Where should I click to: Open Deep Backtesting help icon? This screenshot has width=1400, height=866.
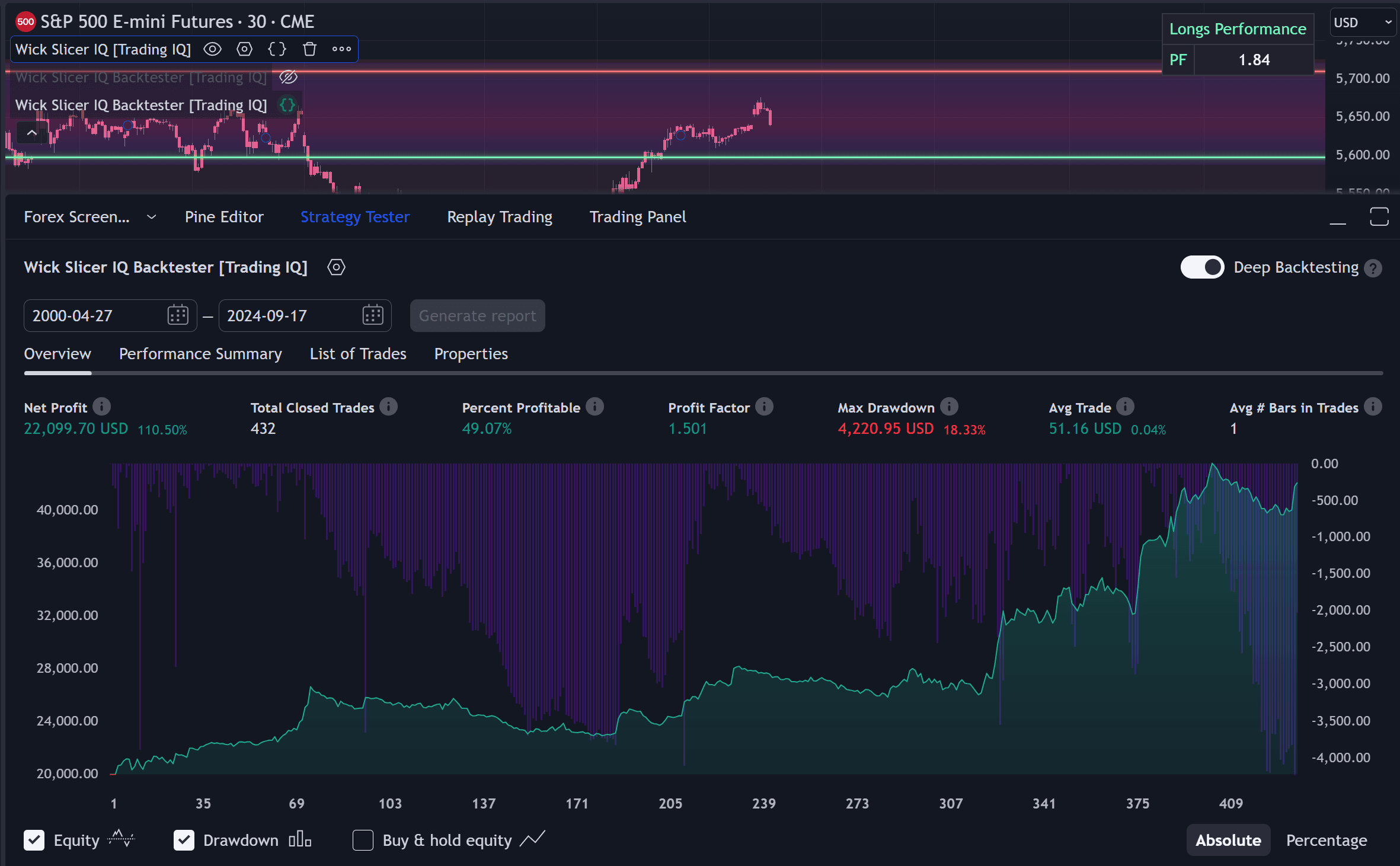click(1373, 269)
